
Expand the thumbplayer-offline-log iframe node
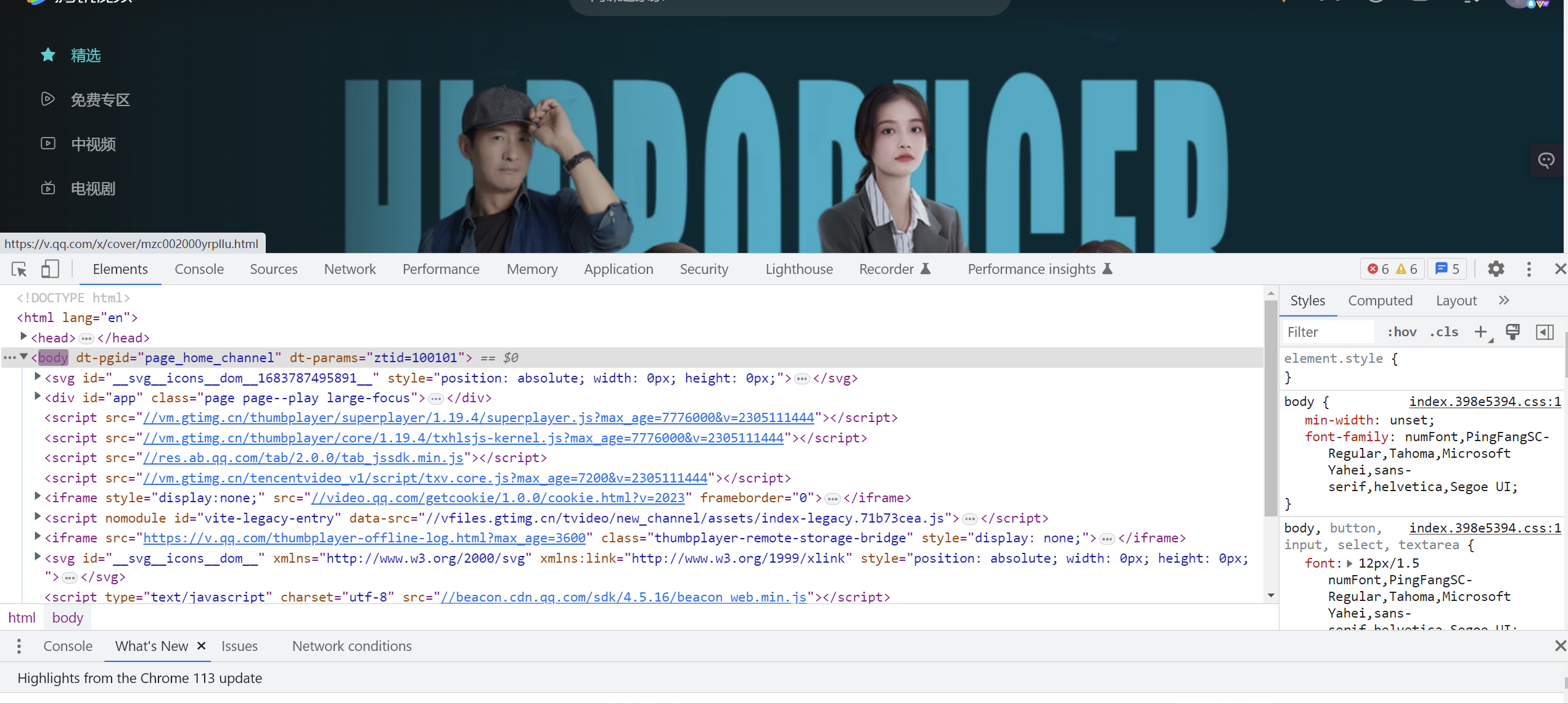[38, 537]
